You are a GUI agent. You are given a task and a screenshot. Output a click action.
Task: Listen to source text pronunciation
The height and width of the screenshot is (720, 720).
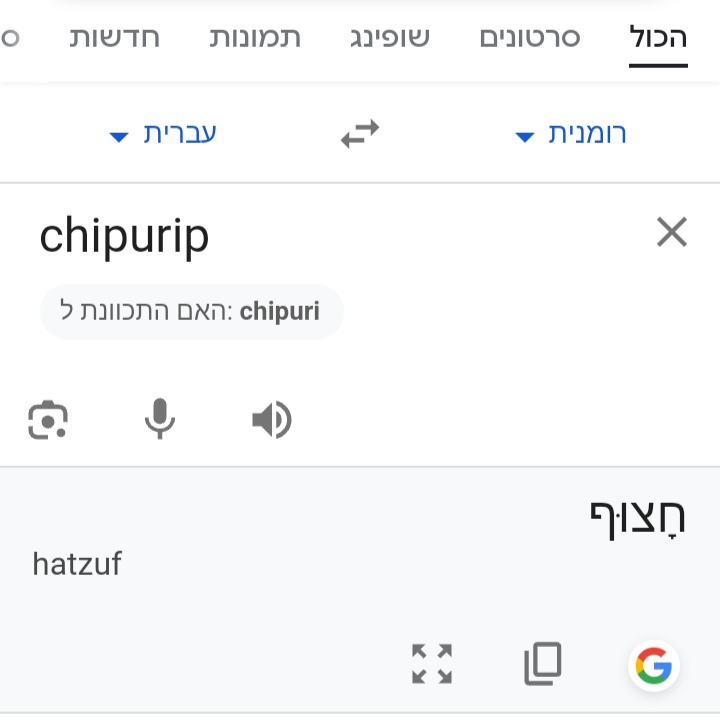tap(271, 420)
